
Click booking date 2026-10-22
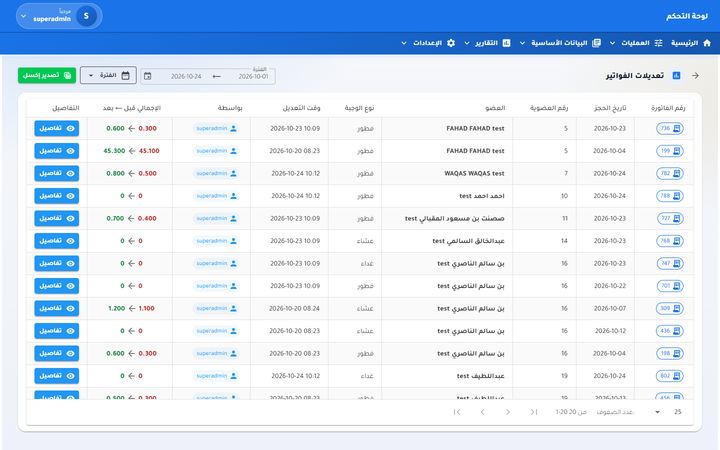[610, 286]
